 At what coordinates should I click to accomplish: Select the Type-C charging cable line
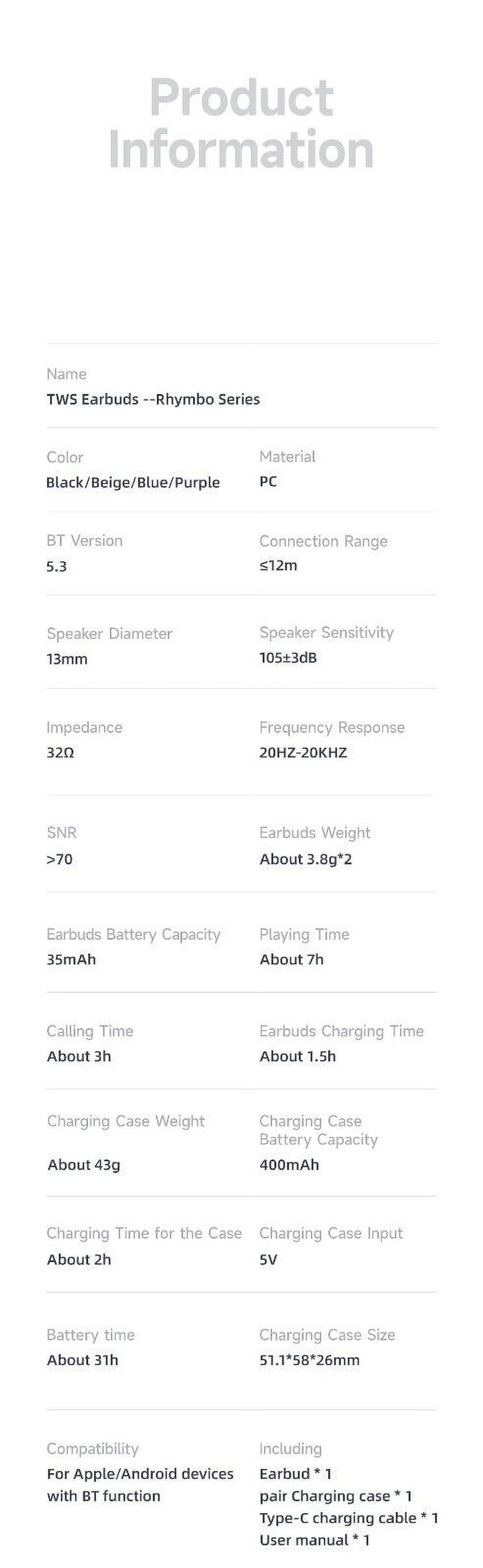coord(349,1518)
